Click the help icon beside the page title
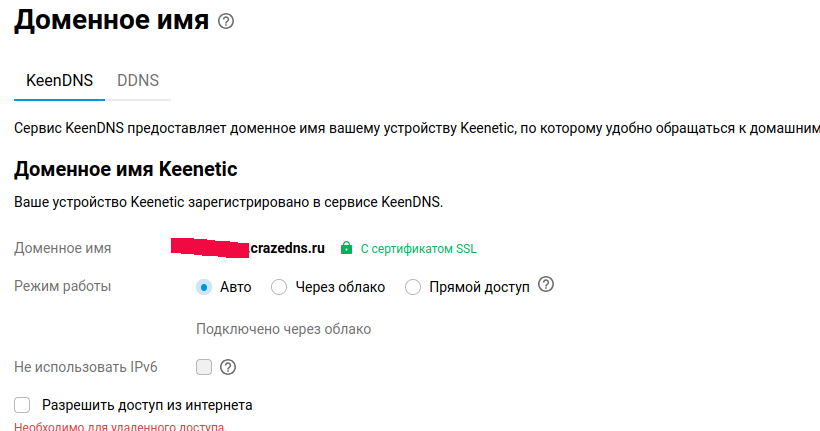Viewport: 820px width, 431px height. (x=226, y=21)
